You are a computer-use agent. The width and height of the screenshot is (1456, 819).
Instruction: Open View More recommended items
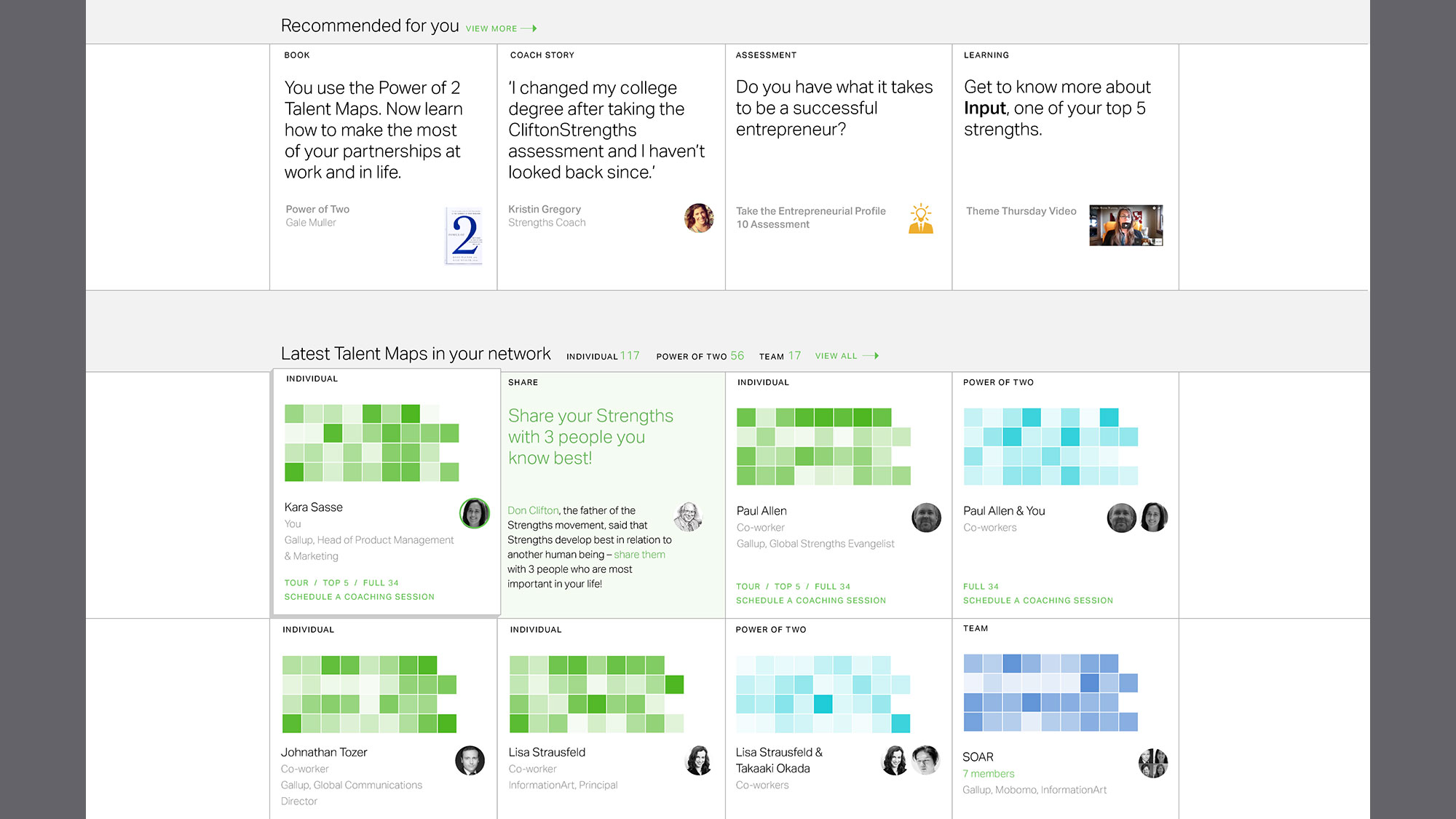pos(501,28)
